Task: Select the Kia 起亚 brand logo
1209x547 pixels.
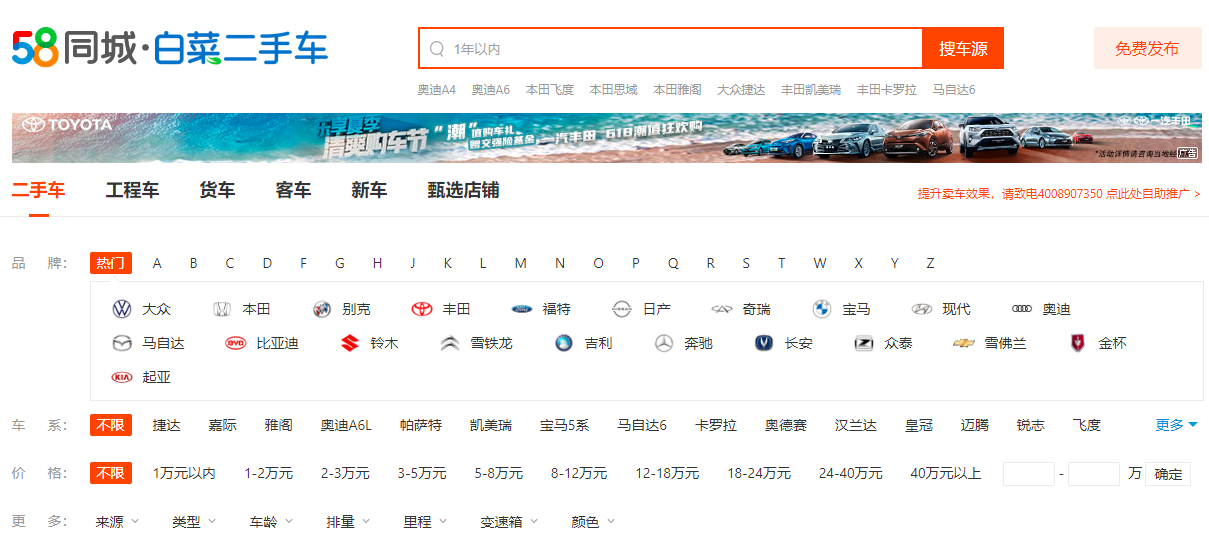Action: coord(122,377)
